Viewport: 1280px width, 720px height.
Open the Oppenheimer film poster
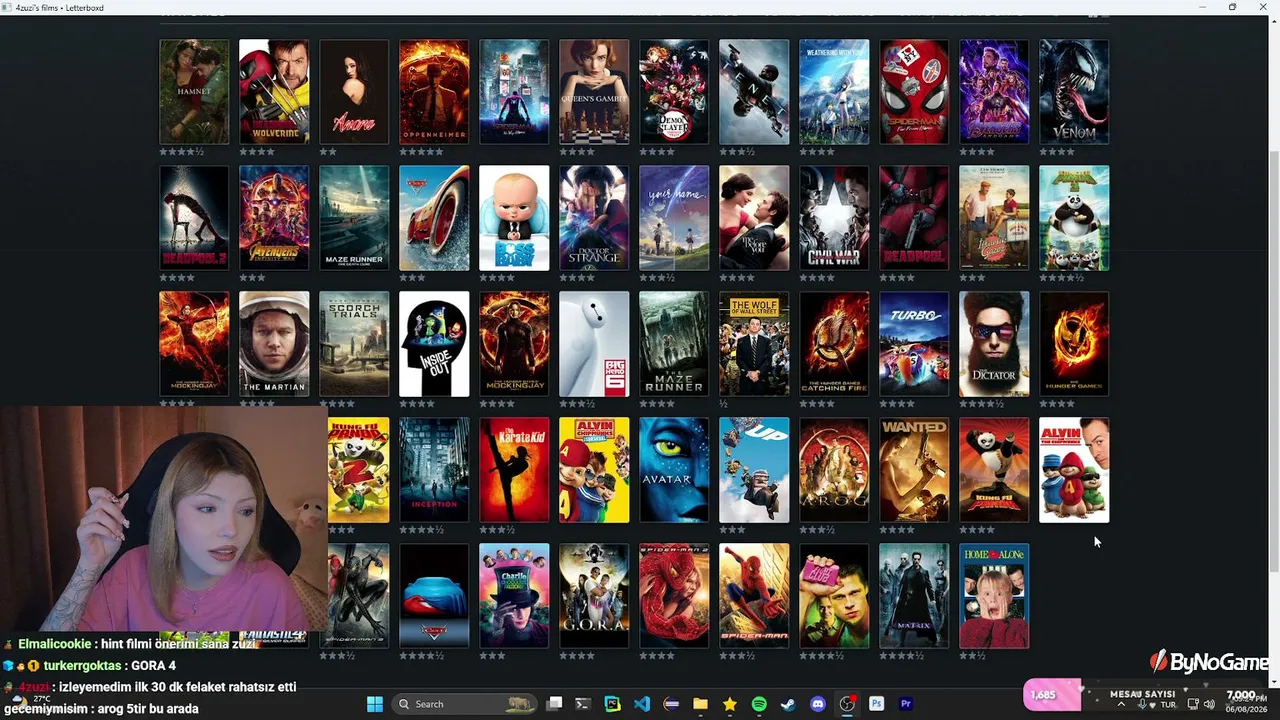[x=434, y=92]
